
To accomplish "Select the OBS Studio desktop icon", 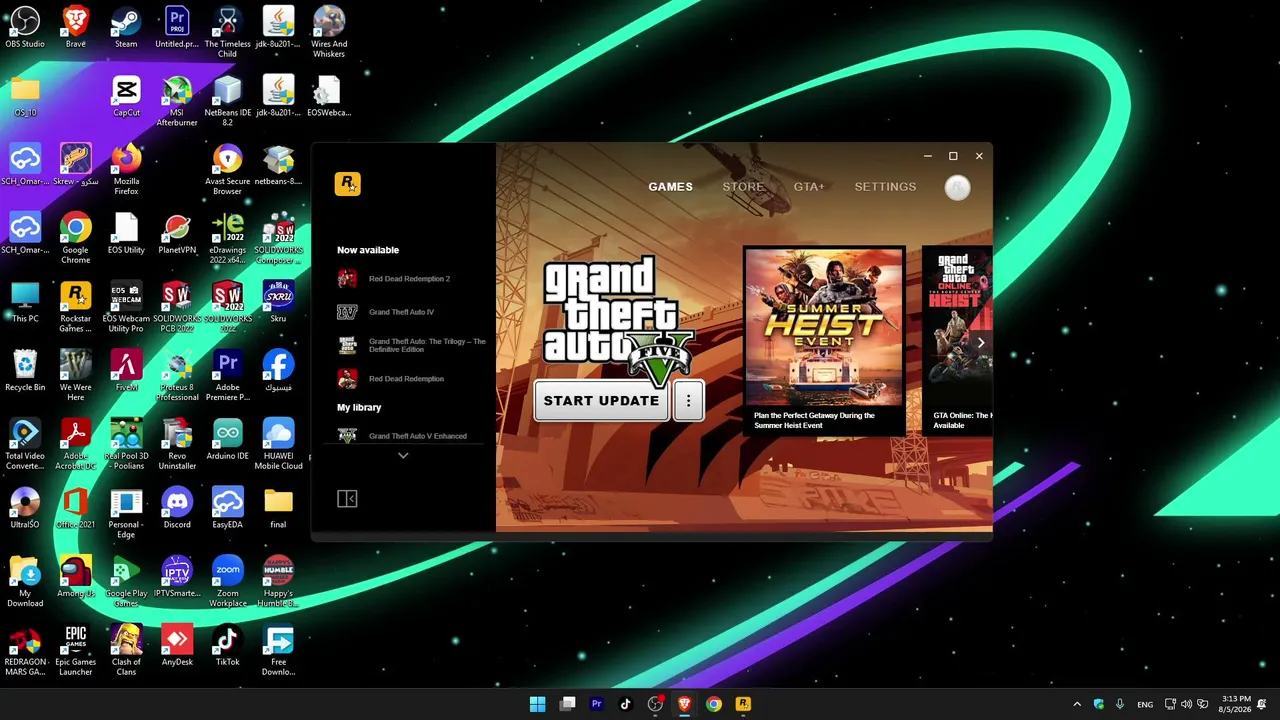I will click(x=25, y=27).
